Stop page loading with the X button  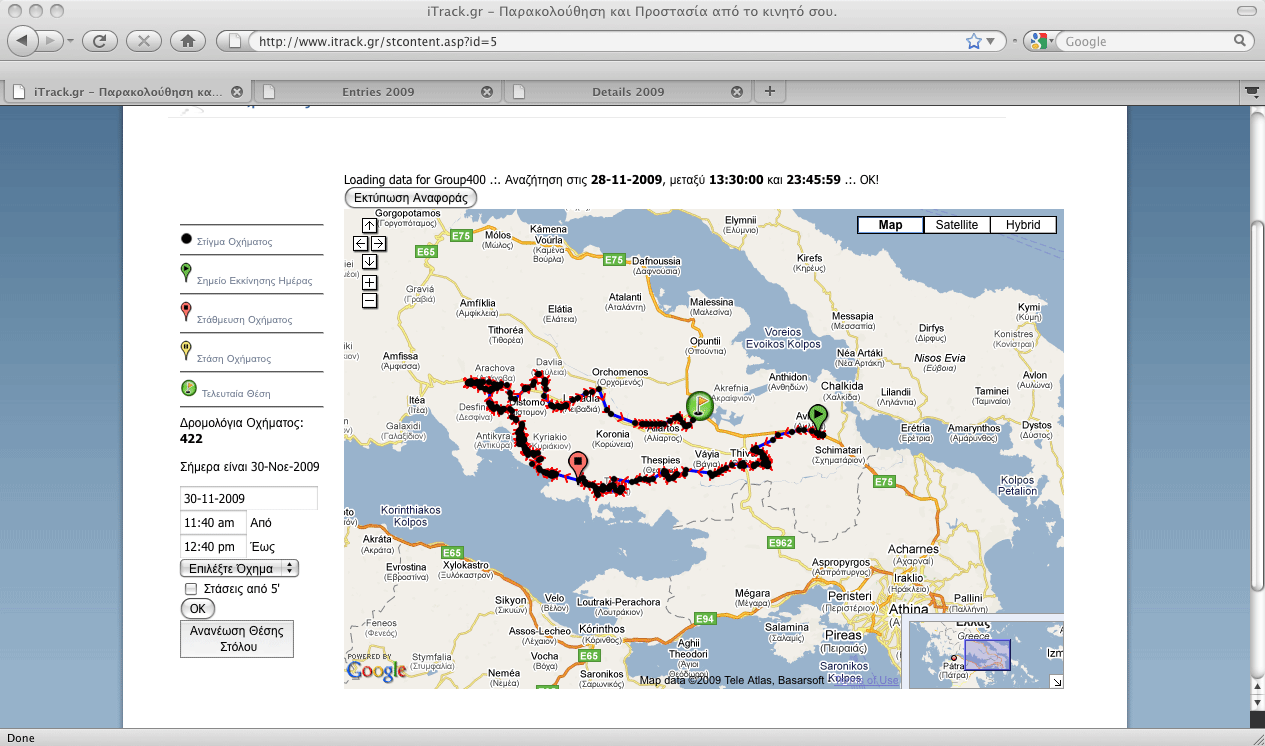(x=144, y=41)
